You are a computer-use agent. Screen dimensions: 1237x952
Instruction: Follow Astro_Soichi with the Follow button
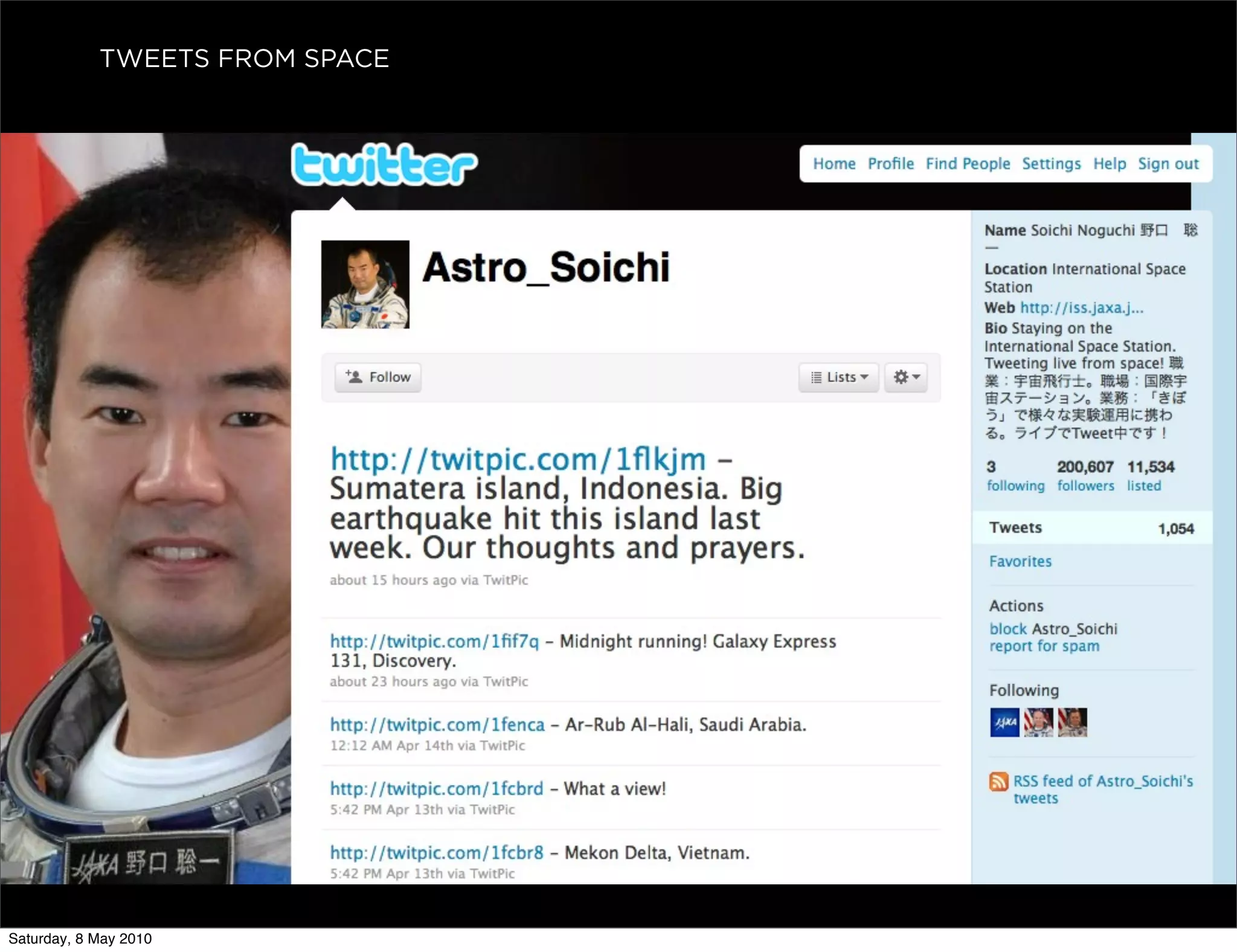click(378, 378)
